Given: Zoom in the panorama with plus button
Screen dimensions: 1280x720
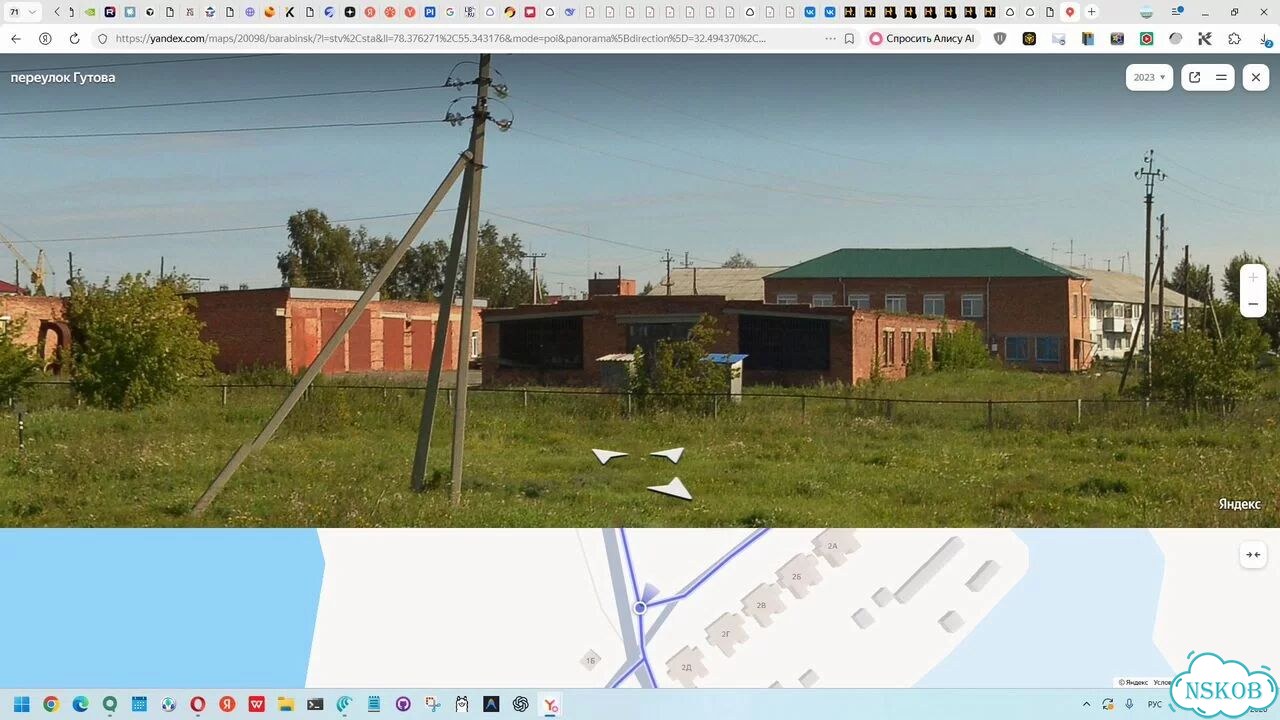Looking at the screenshot, I should pyautogui.click(x=1253, y=277).
